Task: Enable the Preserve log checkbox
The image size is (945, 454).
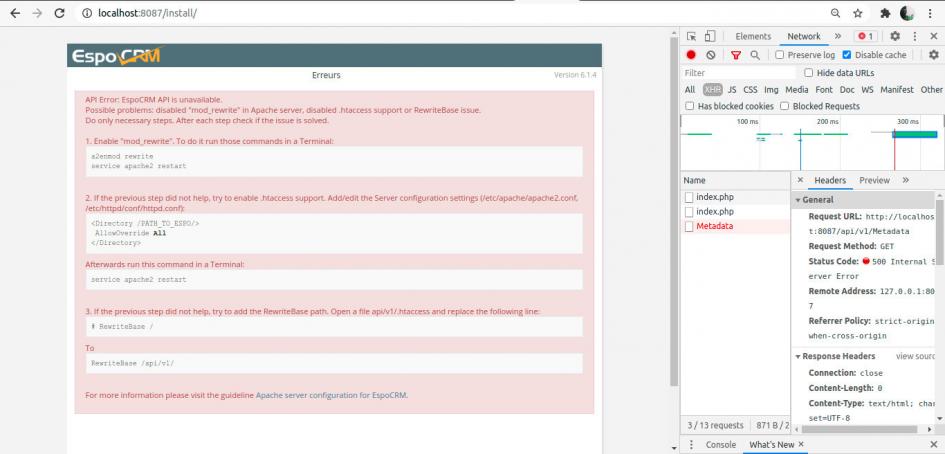Action: [x=780, y=55]
